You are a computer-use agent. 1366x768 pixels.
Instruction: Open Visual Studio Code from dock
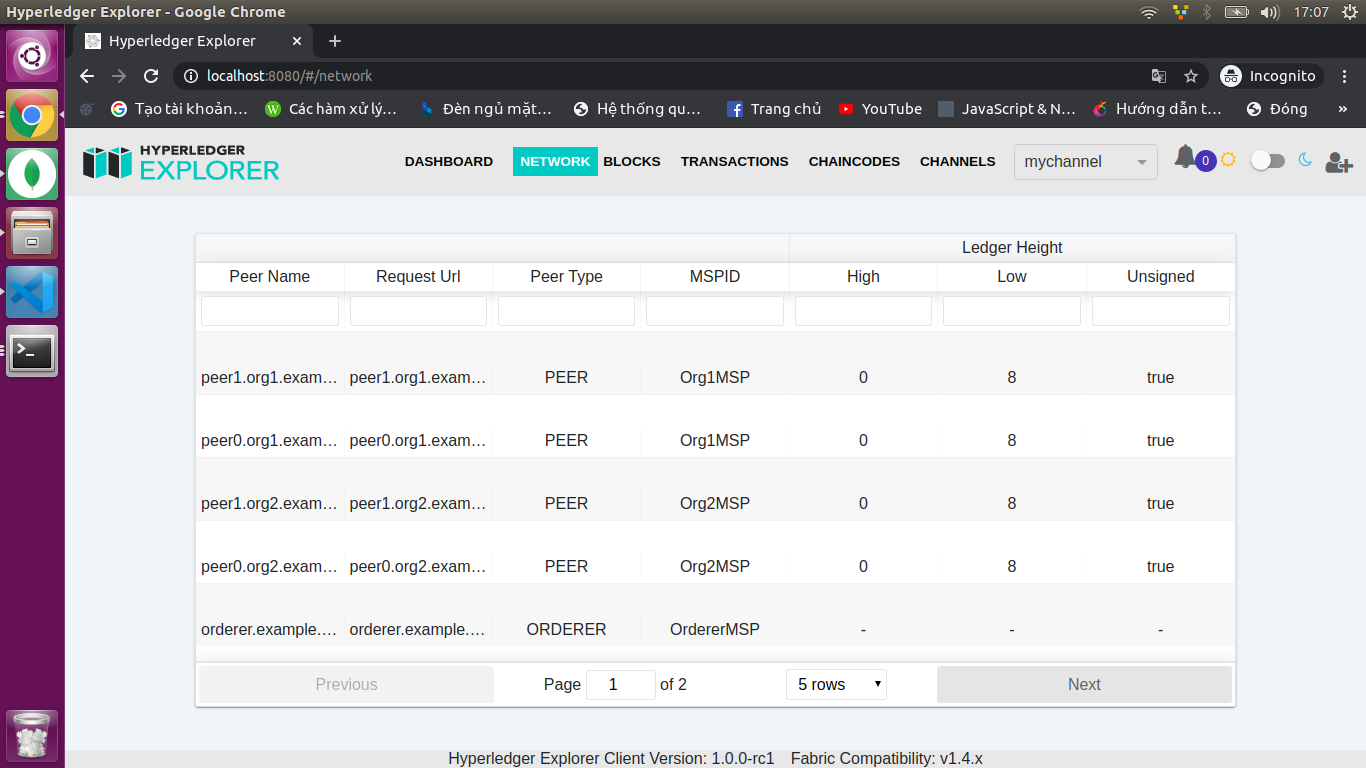pyautogui.click(x=32, y=292)
